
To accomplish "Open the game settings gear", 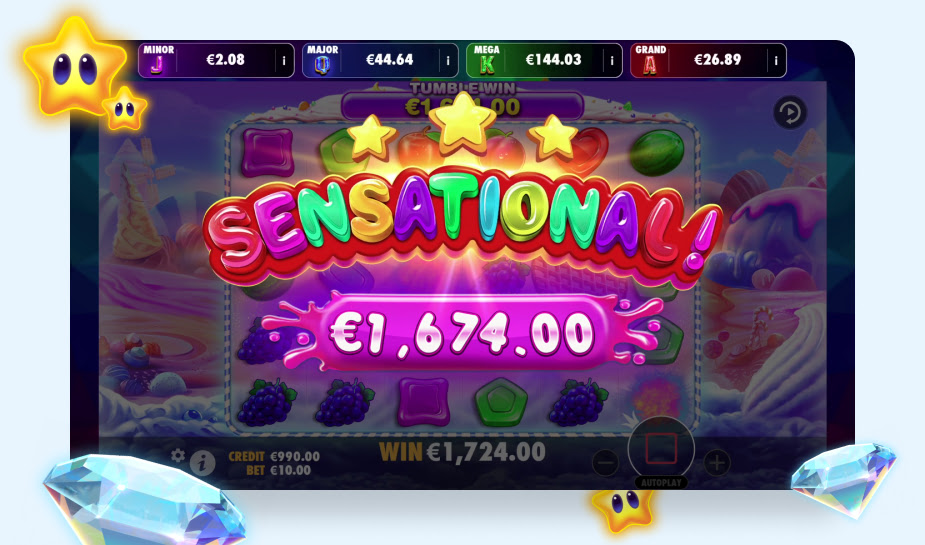I will [178, 455].
